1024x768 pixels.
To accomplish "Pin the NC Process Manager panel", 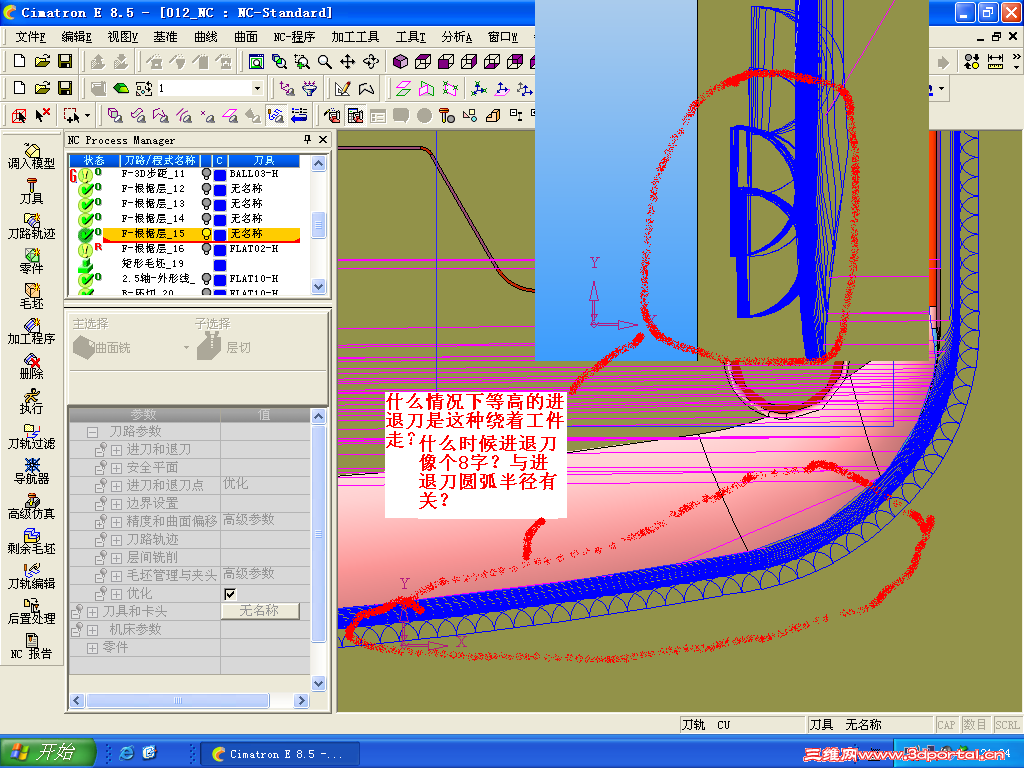I will coord(308,140).
